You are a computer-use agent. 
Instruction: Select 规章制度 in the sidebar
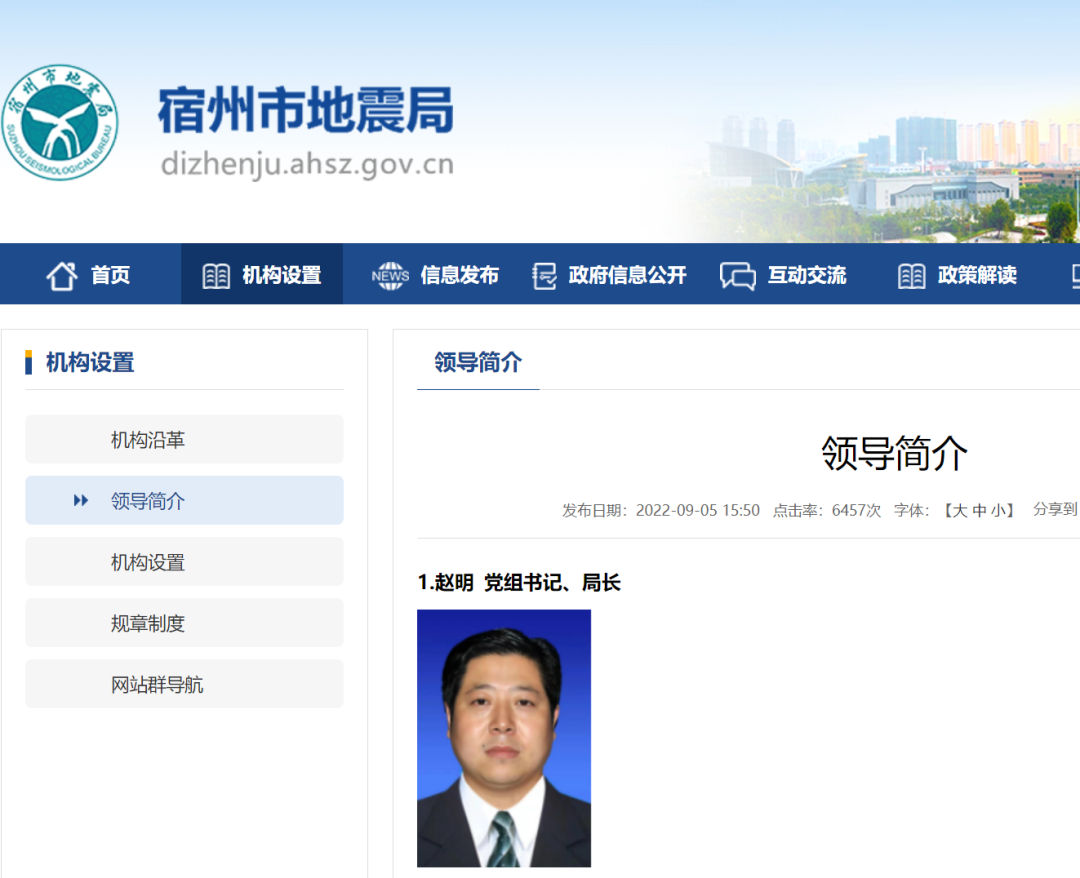click(184, 623)
